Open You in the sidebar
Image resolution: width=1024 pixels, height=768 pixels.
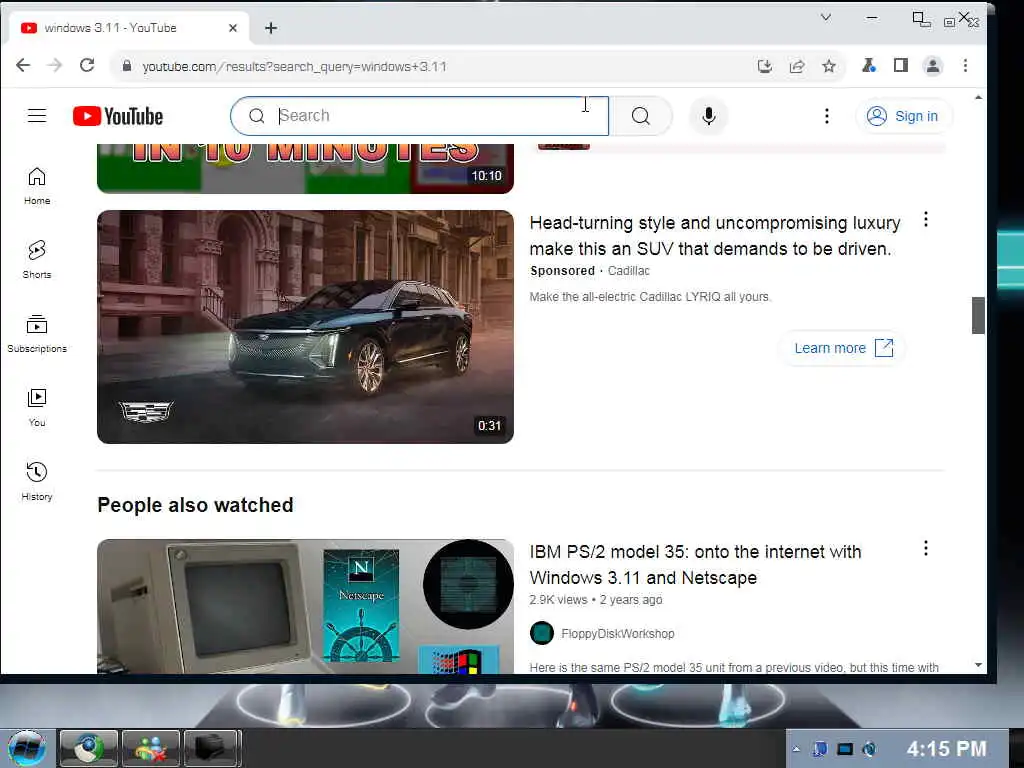(37, 408)
